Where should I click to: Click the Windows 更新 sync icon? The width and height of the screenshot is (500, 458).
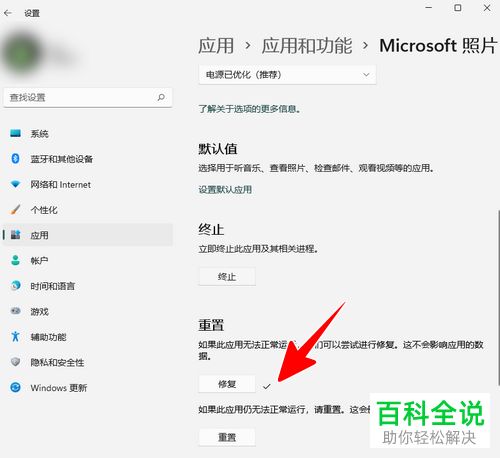(x=15, y=387)
